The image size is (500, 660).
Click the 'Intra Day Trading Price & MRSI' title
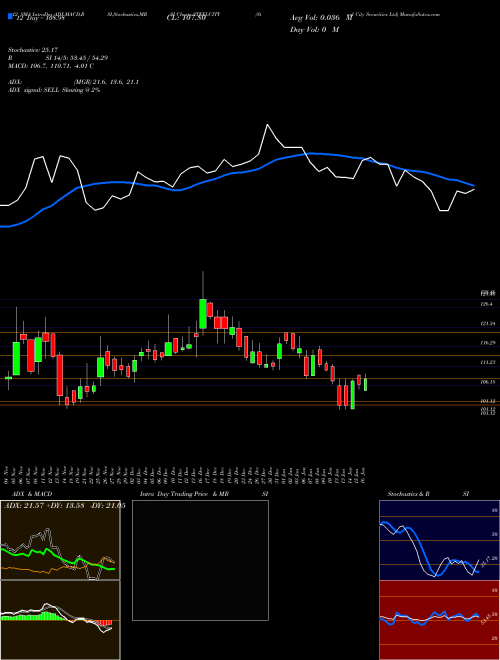204,494
